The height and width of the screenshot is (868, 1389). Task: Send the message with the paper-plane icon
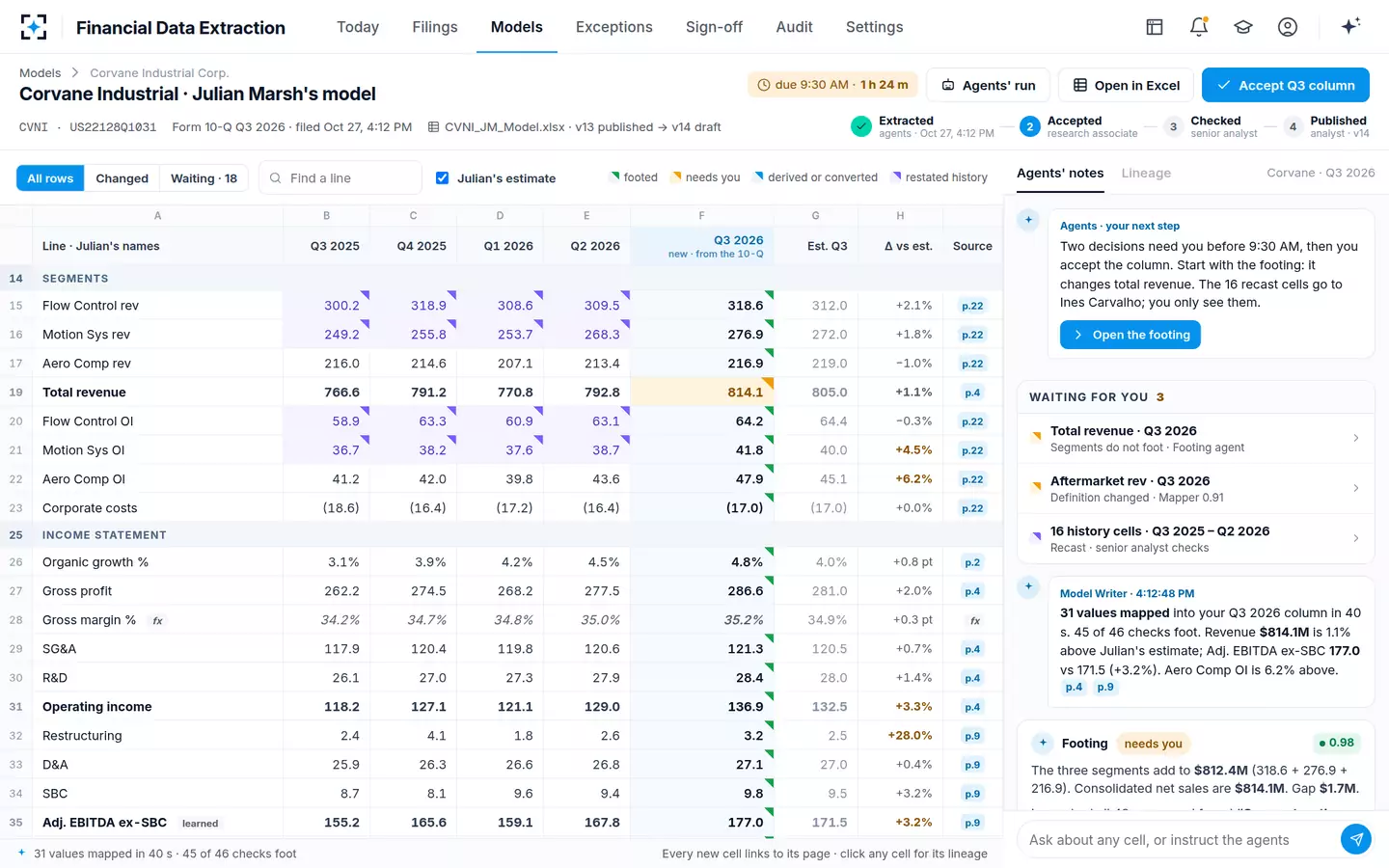pyautogui.click(x=1356, y=839)
